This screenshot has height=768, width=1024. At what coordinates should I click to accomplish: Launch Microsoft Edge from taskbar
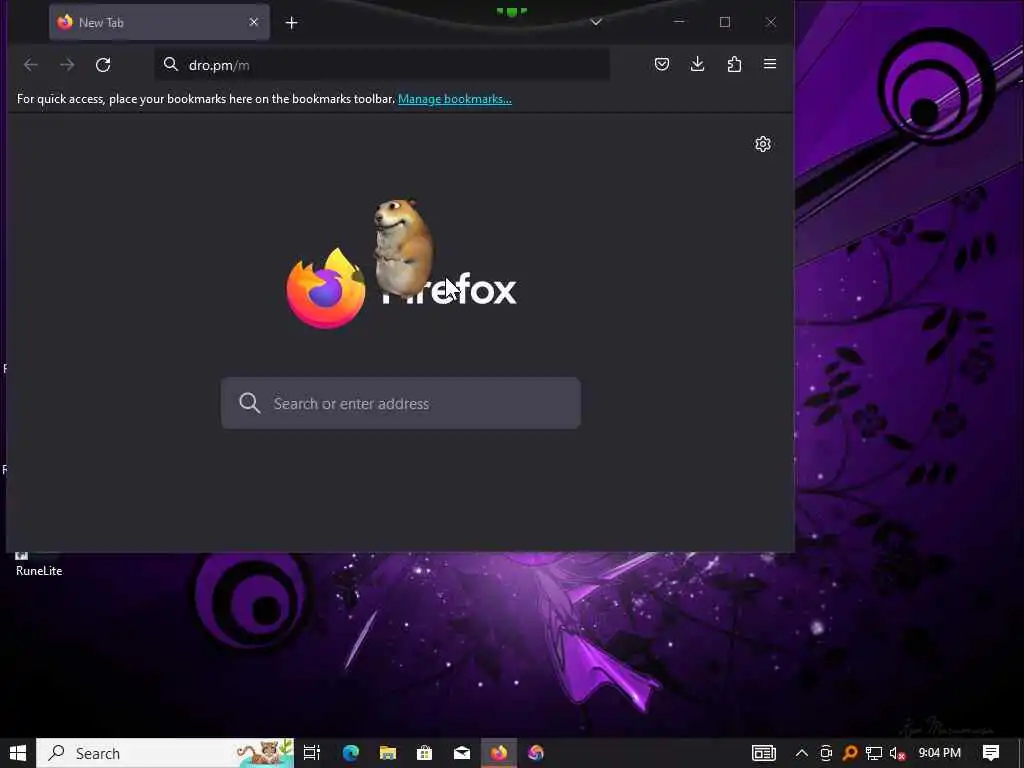(351, 753)
